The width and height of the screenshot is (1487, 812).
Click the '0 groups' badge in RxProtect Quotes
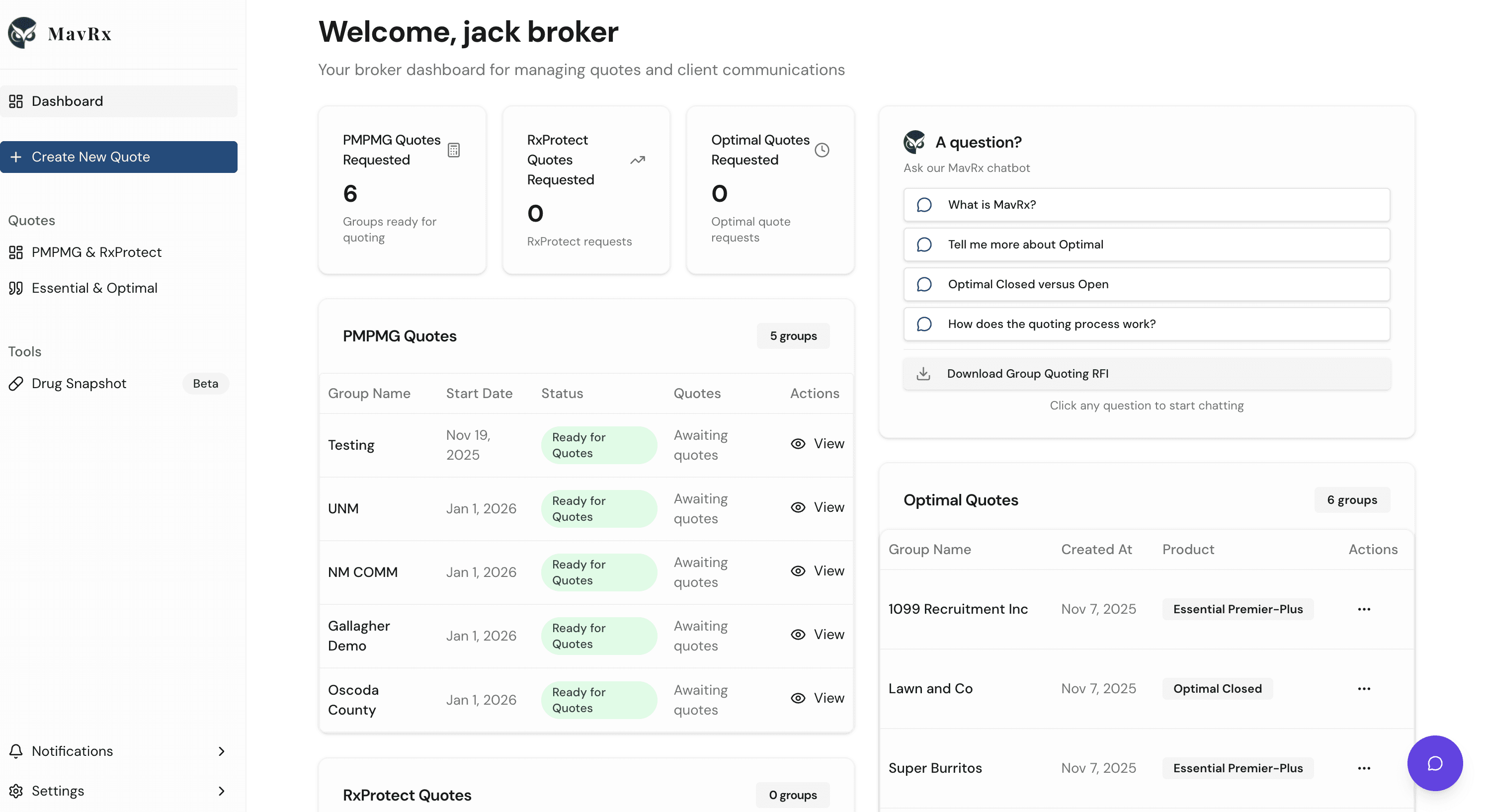click(x=793, y=795)
